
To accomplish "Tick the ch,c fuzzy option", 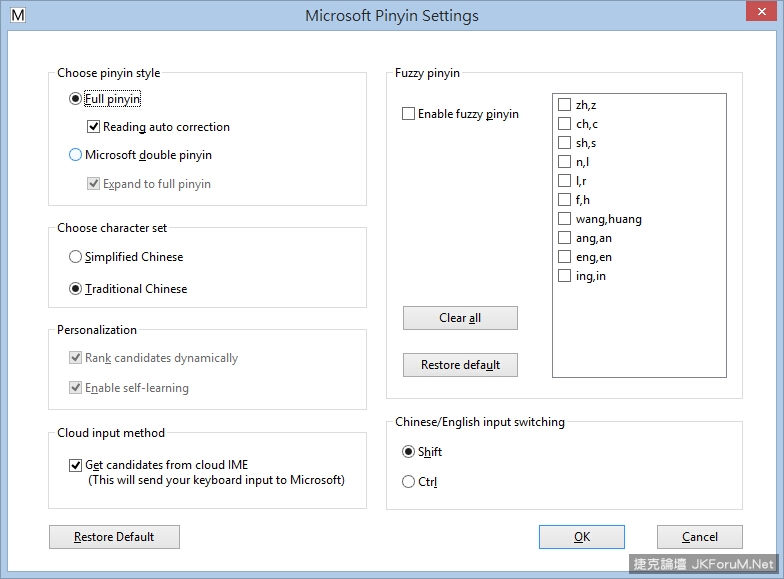I will tap(565, 124).
